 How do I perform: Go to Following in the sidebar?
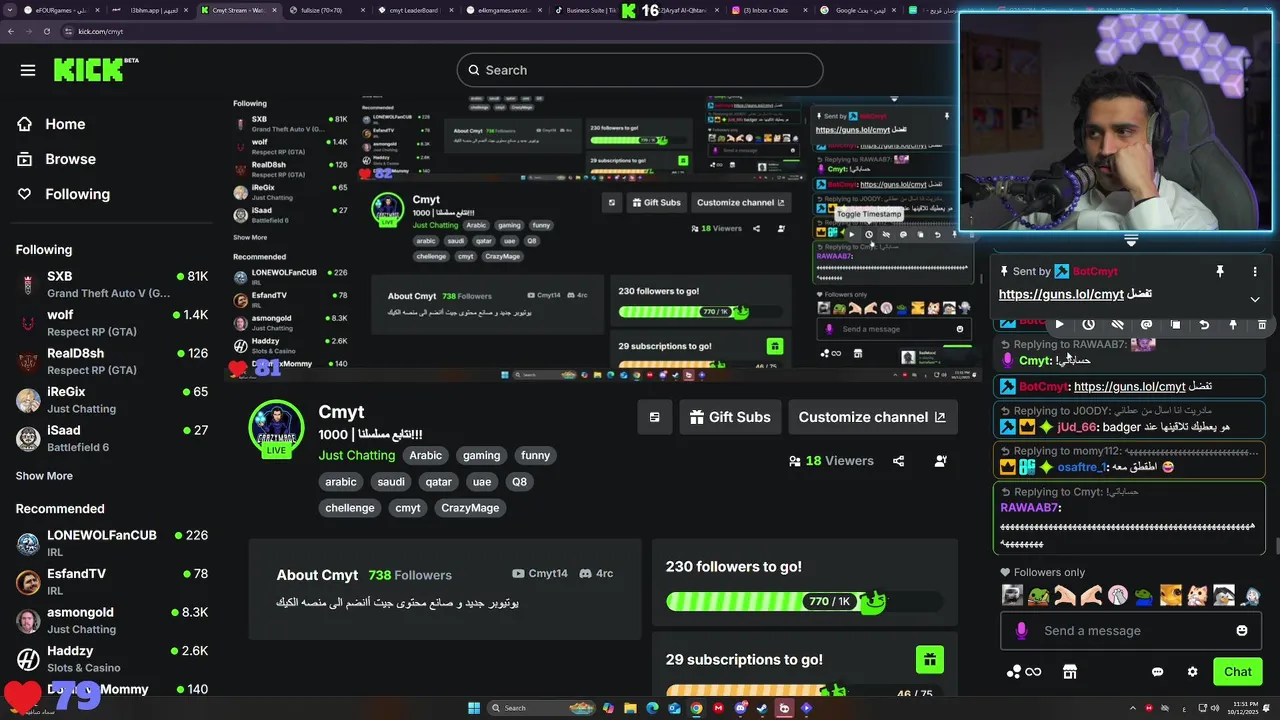63,194
